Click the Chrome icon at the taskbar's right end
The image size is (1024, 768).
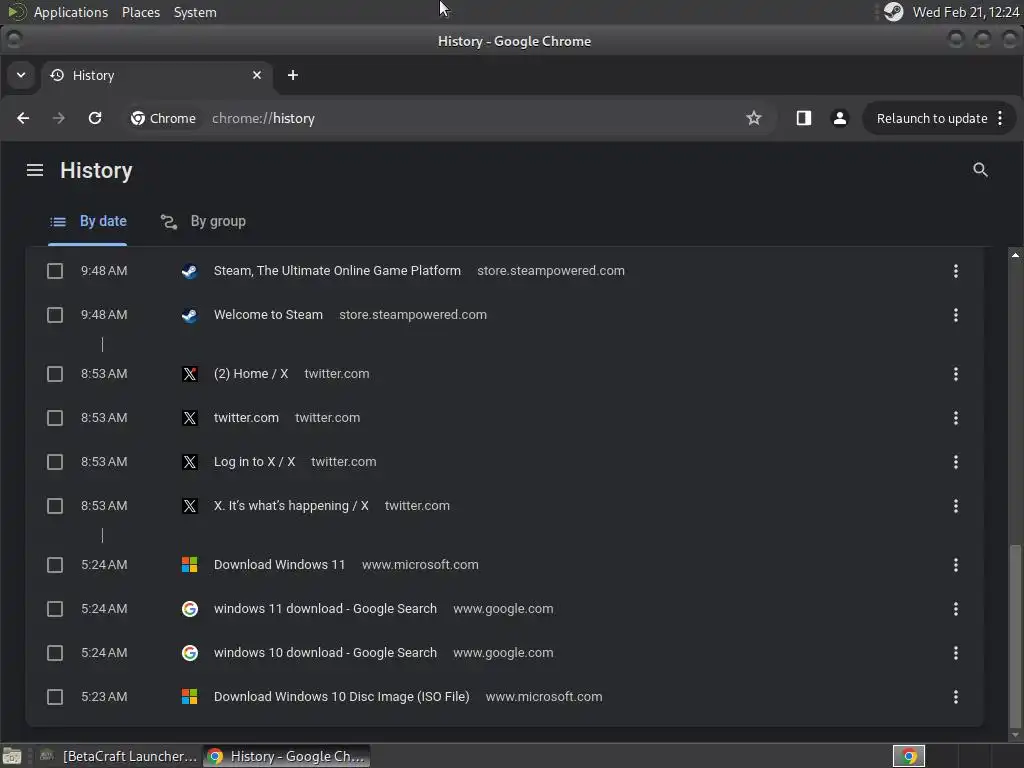pyautogui.click(x=908, y=756)
